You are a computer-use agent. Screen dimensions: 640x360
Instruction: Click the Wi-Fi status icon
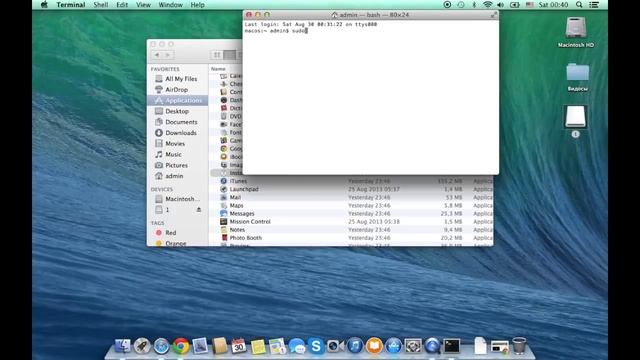pos(487,5)
